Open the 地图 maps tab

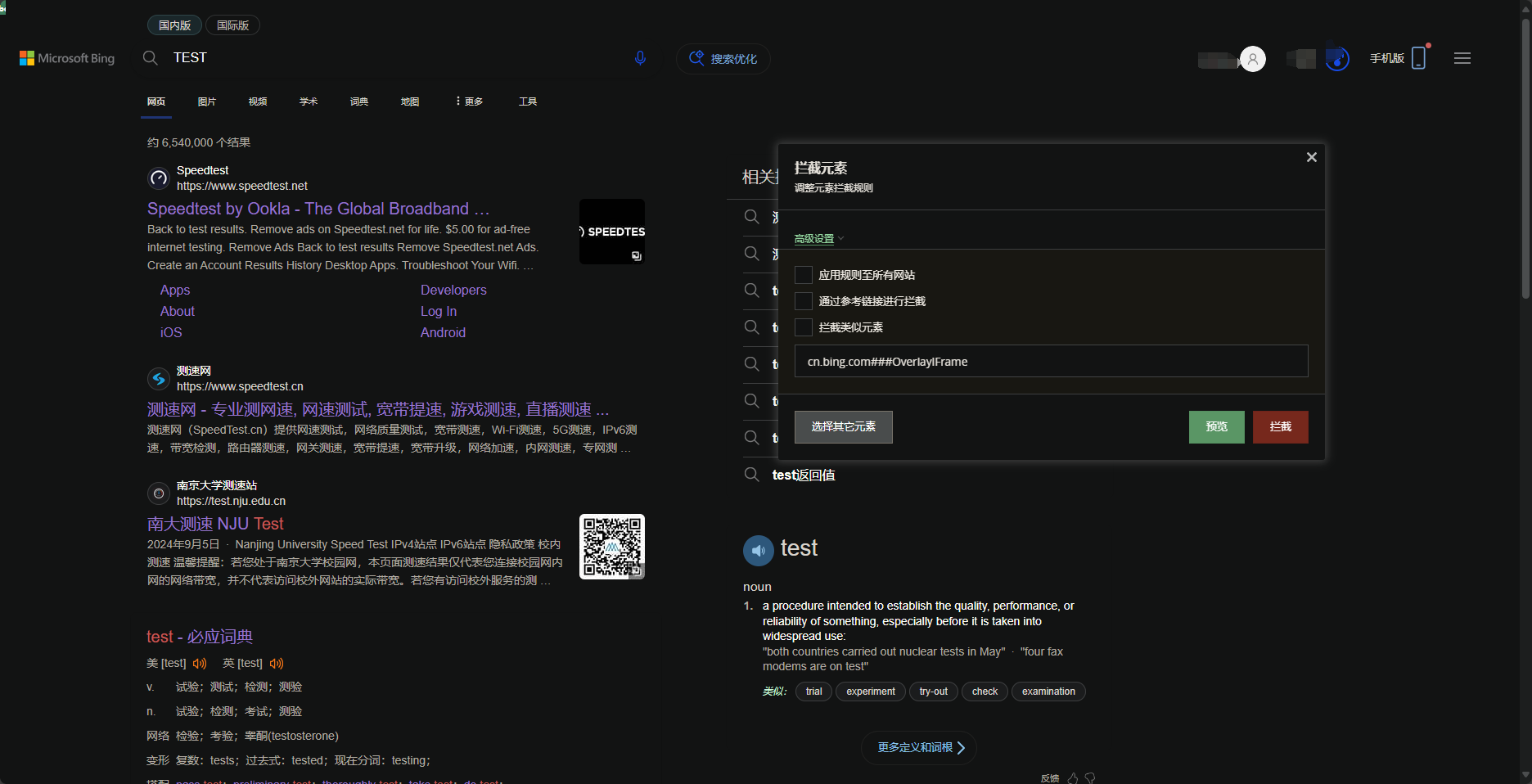[x=410, y=101]
